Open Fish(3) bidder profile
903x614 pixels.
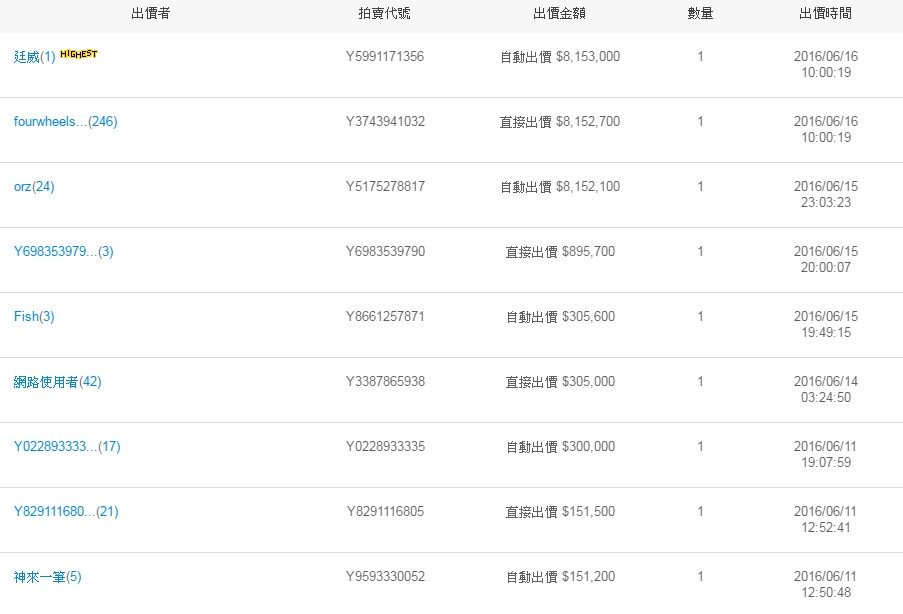click(x=34, y=317)
